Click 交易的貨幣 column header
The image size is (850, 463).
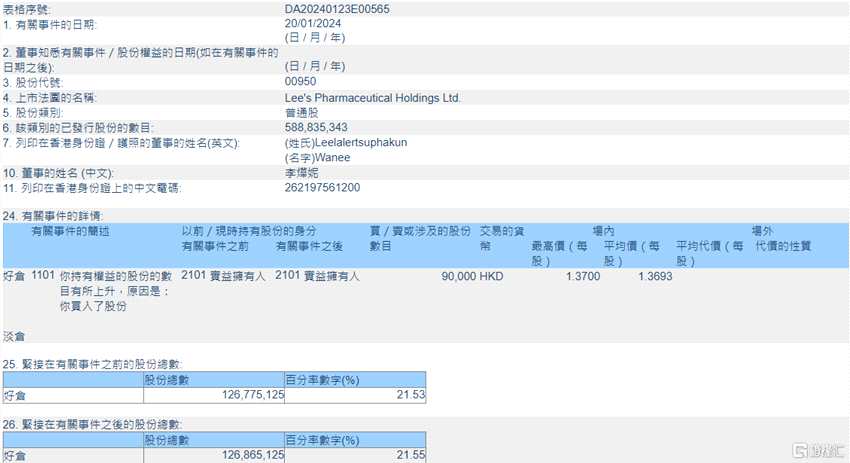click(501, 239)
